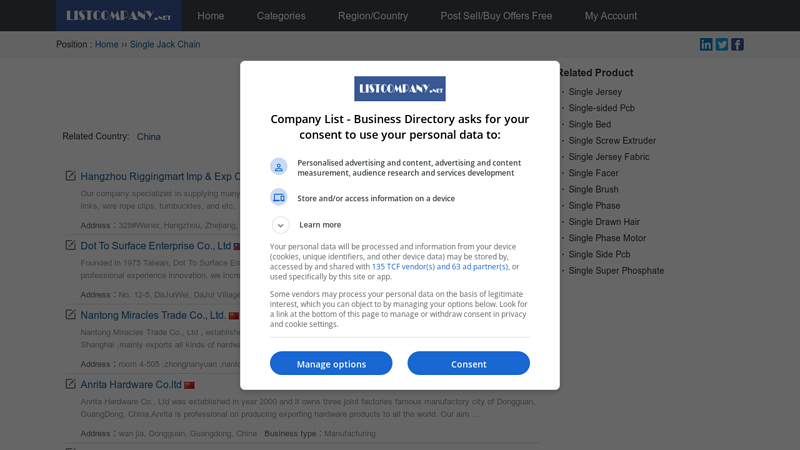Click edit icon beside Nantong Miracles Trade
800x450 pixels.
pos(70,315)
